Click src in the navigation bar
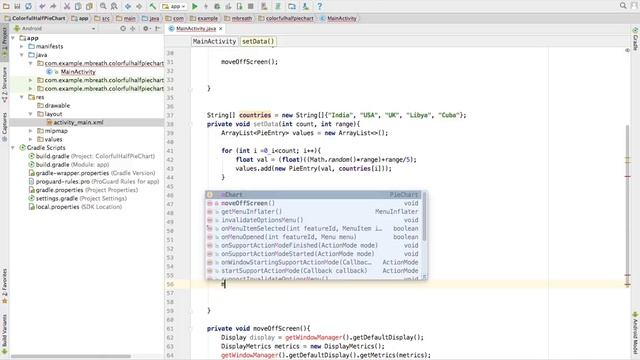640x360 pixels. (102, 18)
